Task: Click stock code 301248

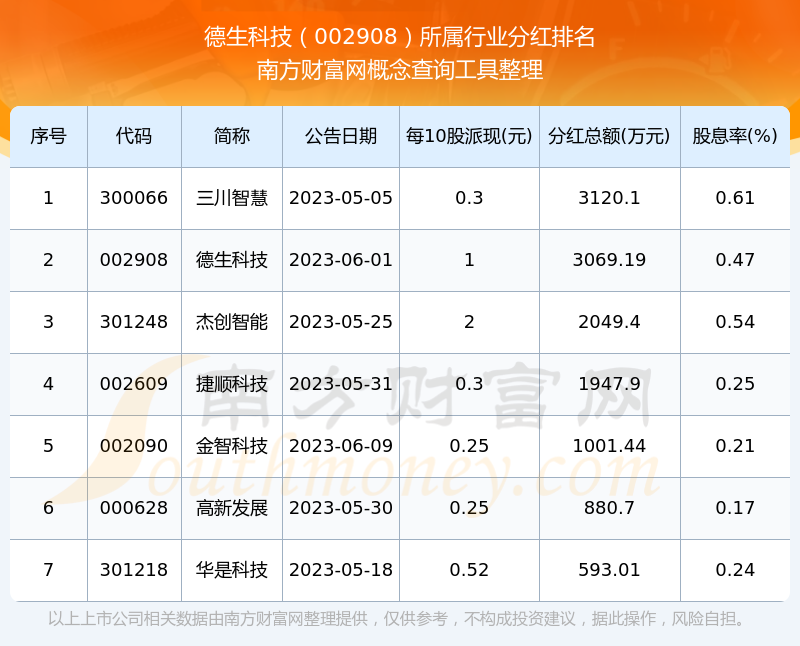Action: [x=134, y=322]
